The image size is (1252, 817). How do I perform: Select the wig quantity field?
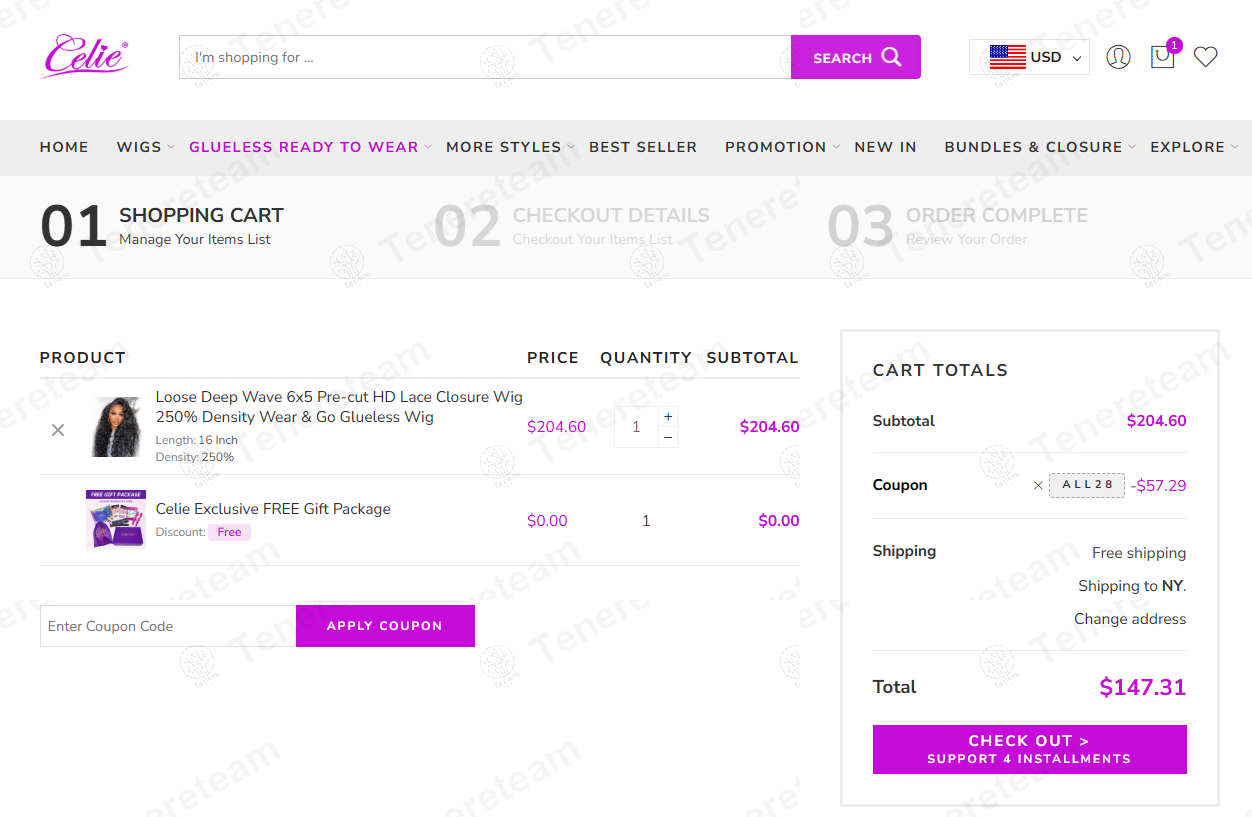636,427
